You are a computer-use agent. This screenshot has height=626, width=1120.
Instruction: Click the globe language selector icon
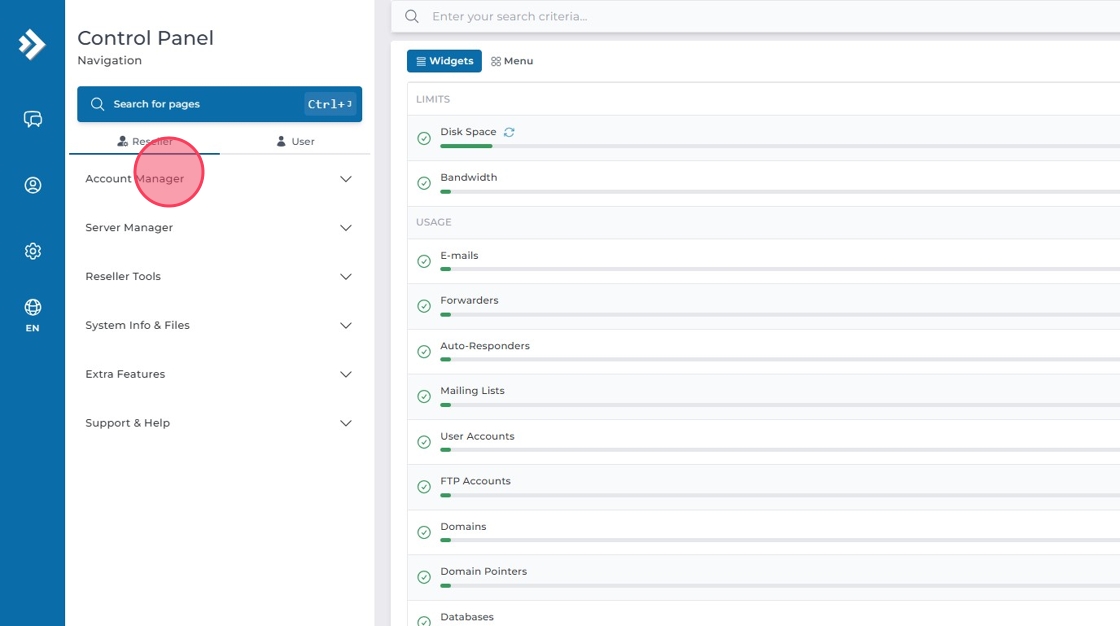[x=33, y=308]
